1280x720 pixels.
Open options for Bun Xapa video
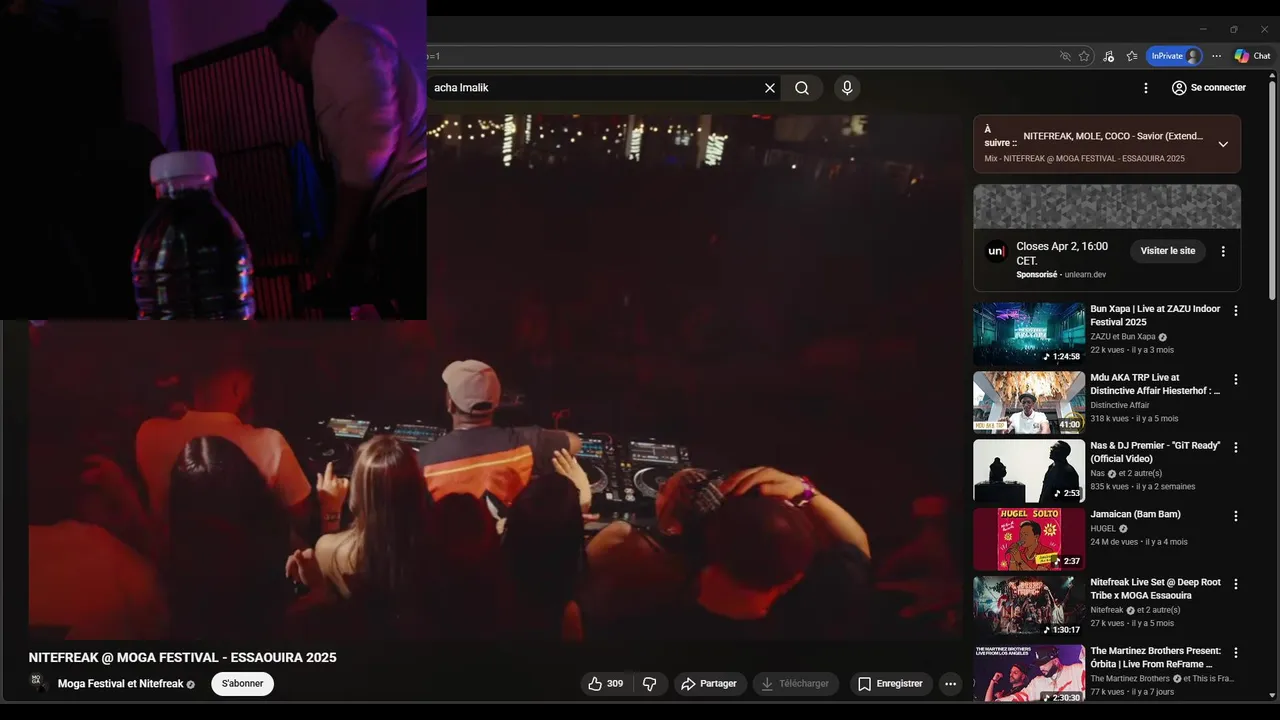[1235, 311]
